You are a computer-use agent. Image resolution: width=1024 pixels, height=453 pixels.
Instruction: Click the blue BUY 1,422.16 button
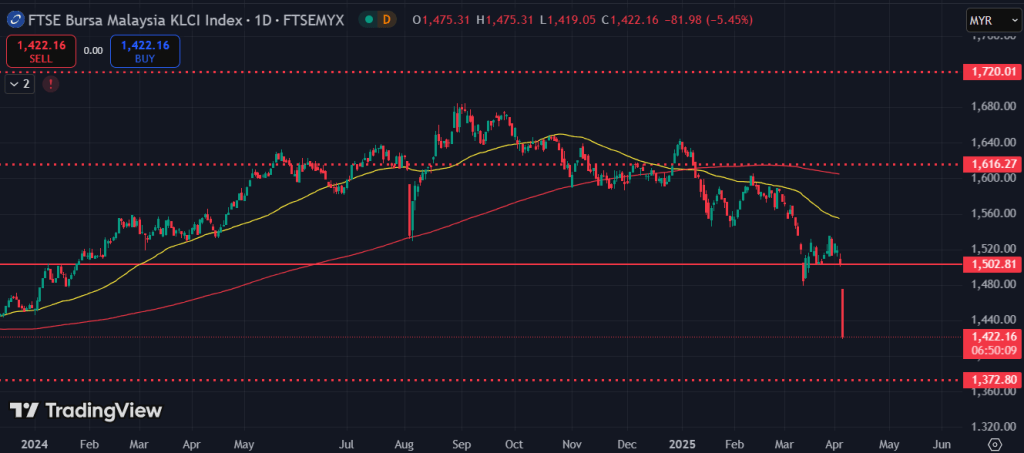click(x=146, y=51)
